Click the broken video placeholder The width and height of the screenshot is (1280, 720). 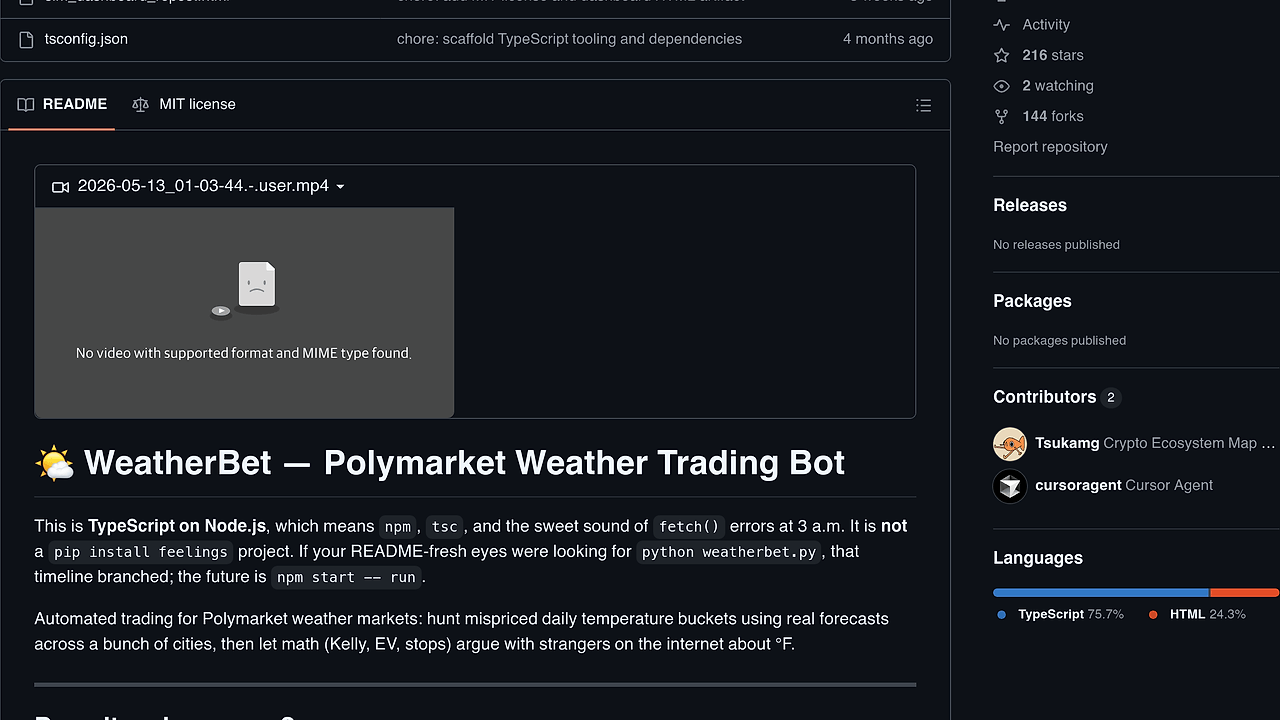244,312
